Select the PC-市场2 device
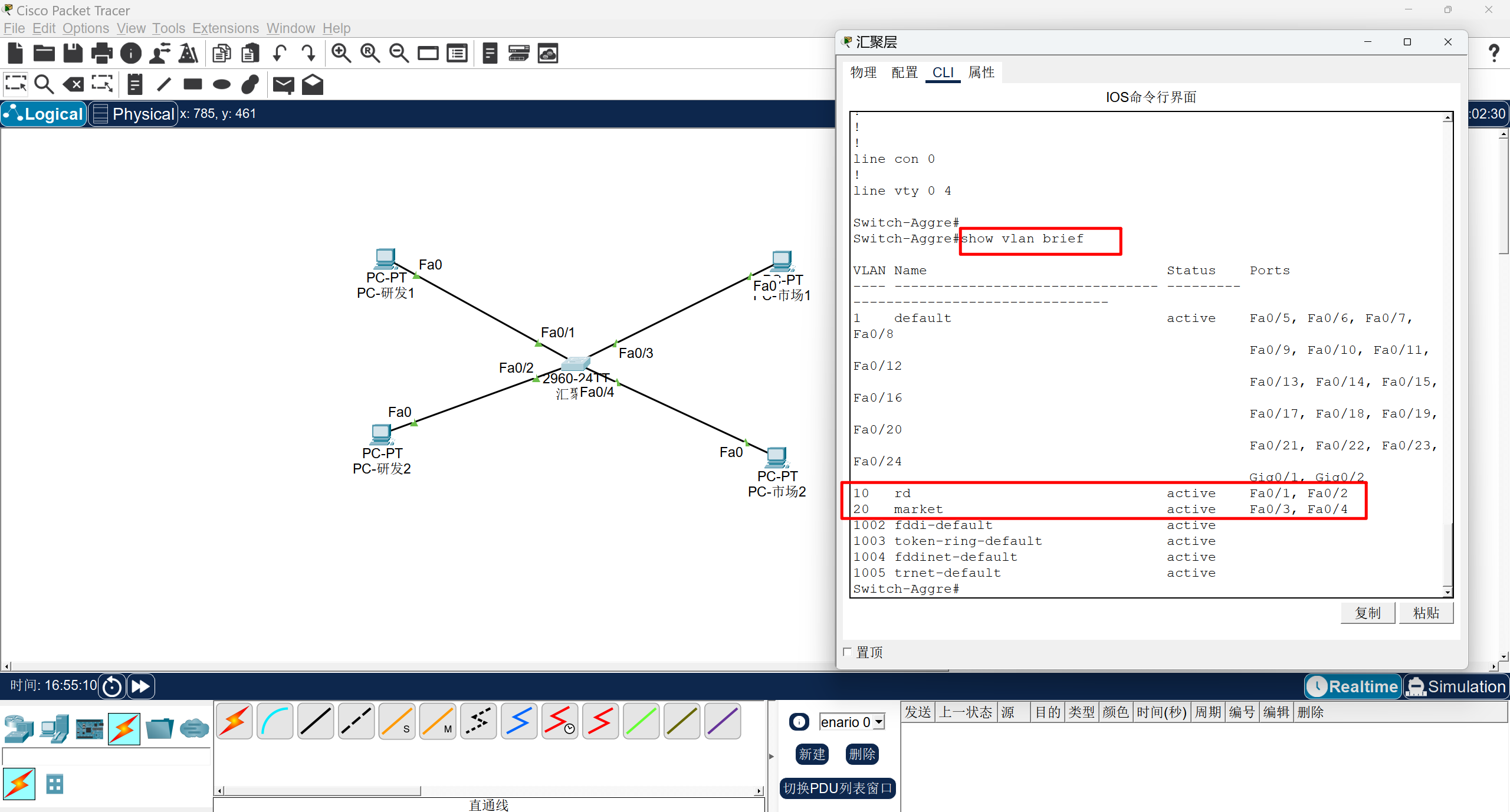Image resolution: width=1510 pixels, height=812 pixels. click(x=777, y=457)
